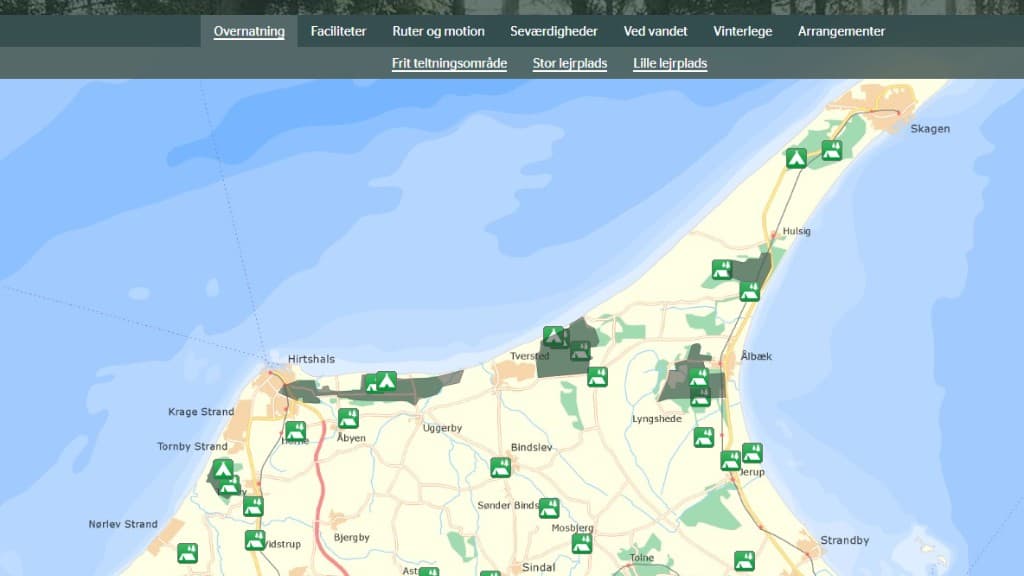Choose the Lille lejrplads link
Viewport: 1024px width, 576px height.
(670, 63)
